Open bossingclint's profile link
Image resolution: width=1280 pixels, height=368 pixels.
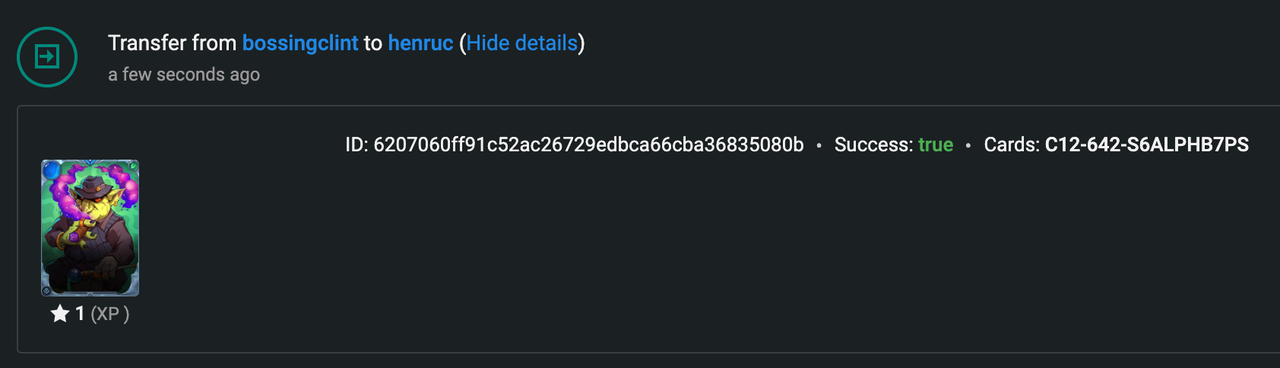point(300,44)
